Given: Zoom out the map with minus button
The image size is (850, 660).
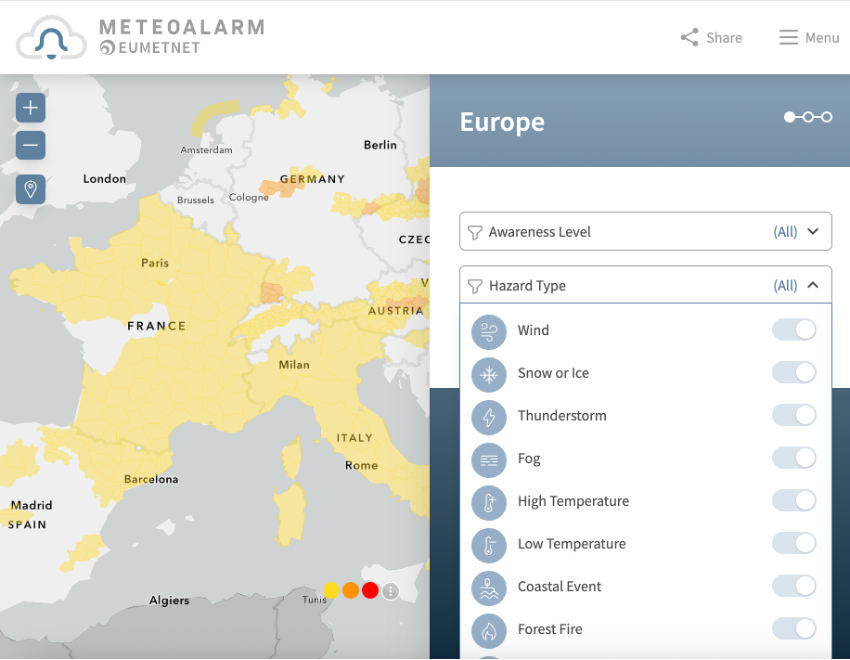Looking at the screenshot, I should (30, 145).
